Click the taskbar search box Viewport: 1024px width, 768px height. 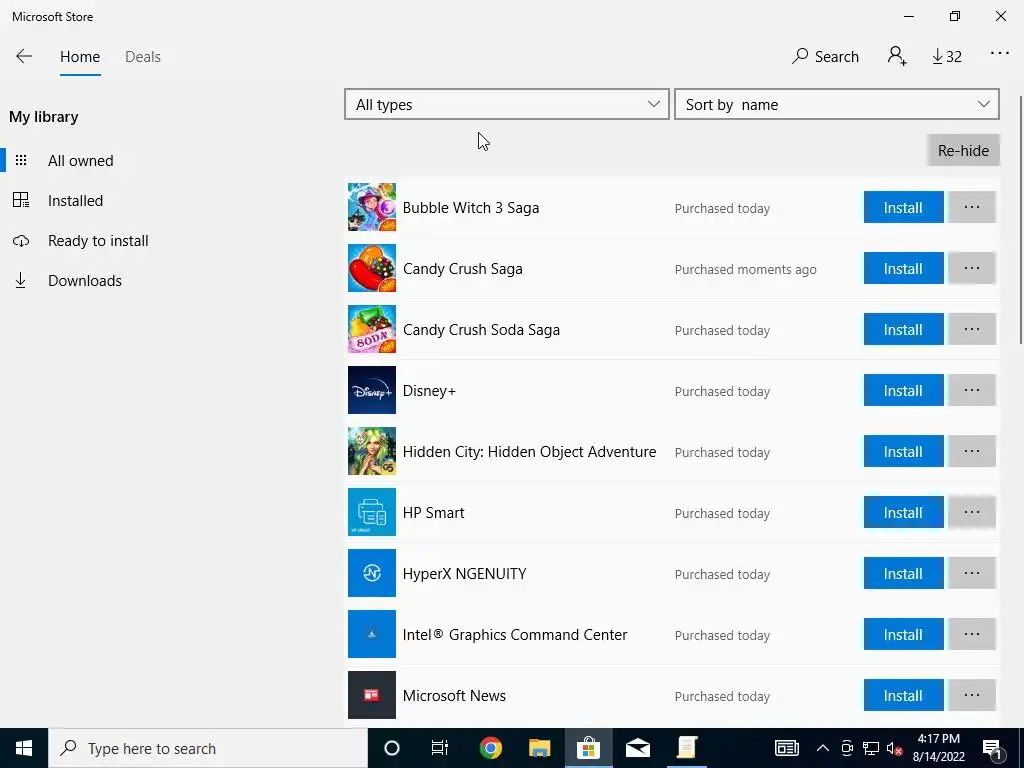pyautogui.click(x=208, y=748)
